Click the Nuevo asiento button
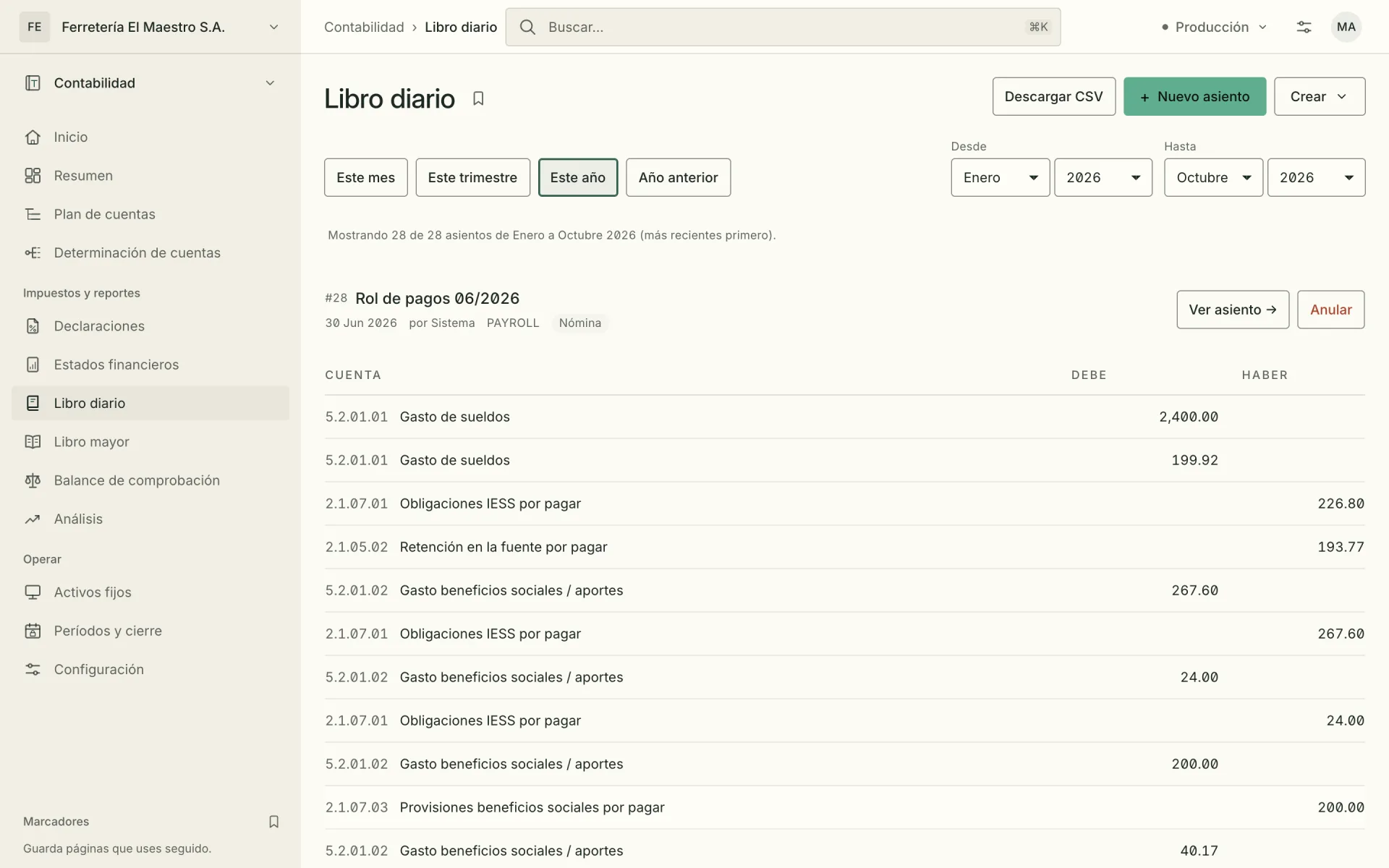The image size is (1389, 868). (1194, 96)
